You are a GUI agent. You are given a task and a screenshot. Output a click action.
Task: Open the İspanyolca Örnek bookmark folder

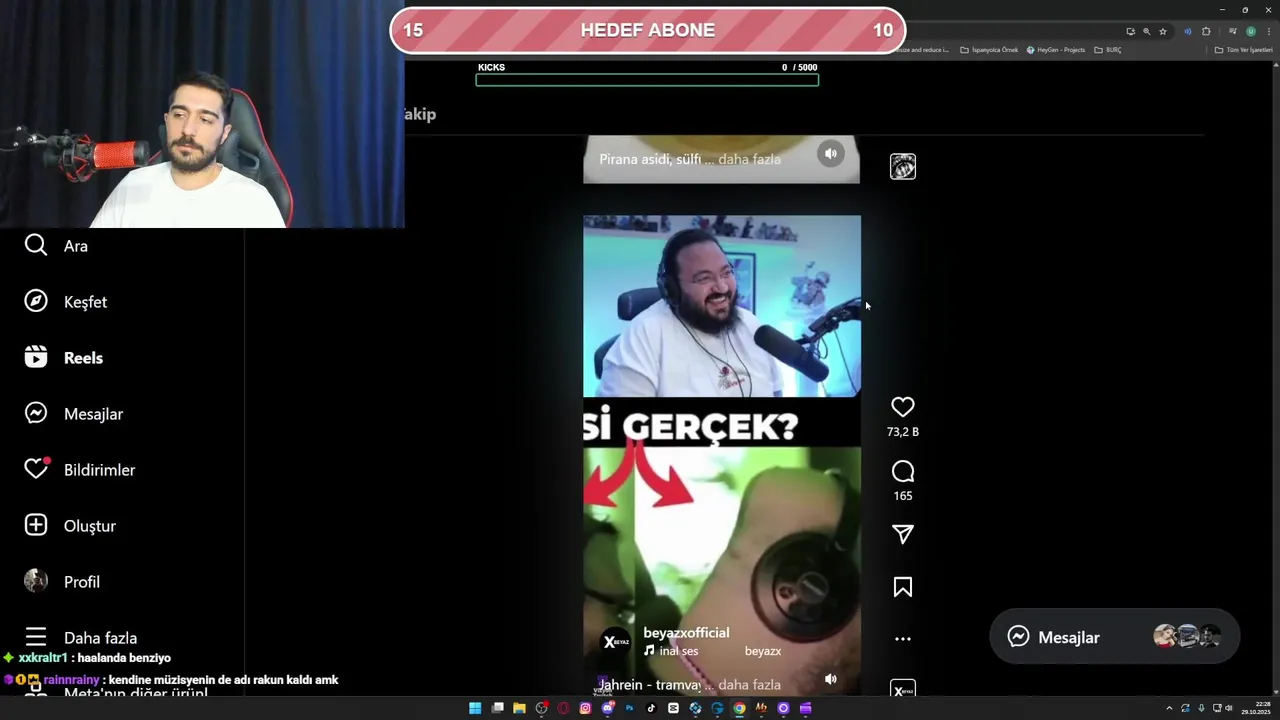coord(989,50)
